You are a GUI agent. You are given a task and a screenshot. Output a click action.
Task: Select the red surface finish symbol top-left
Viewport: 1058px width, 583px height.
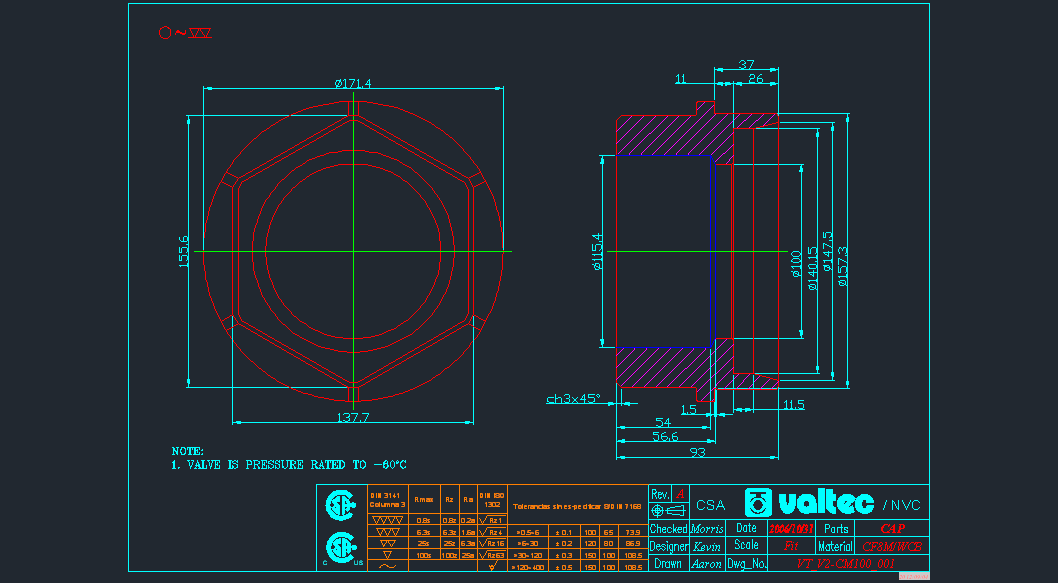pyautogui.click(x=184, y=33)
